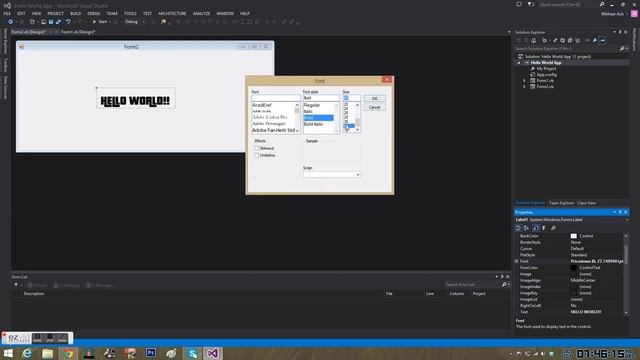Click the Categorized icon in Properties panel
Image resolution: width=640 pixels, height=360 pixels.
pos(518,228)
